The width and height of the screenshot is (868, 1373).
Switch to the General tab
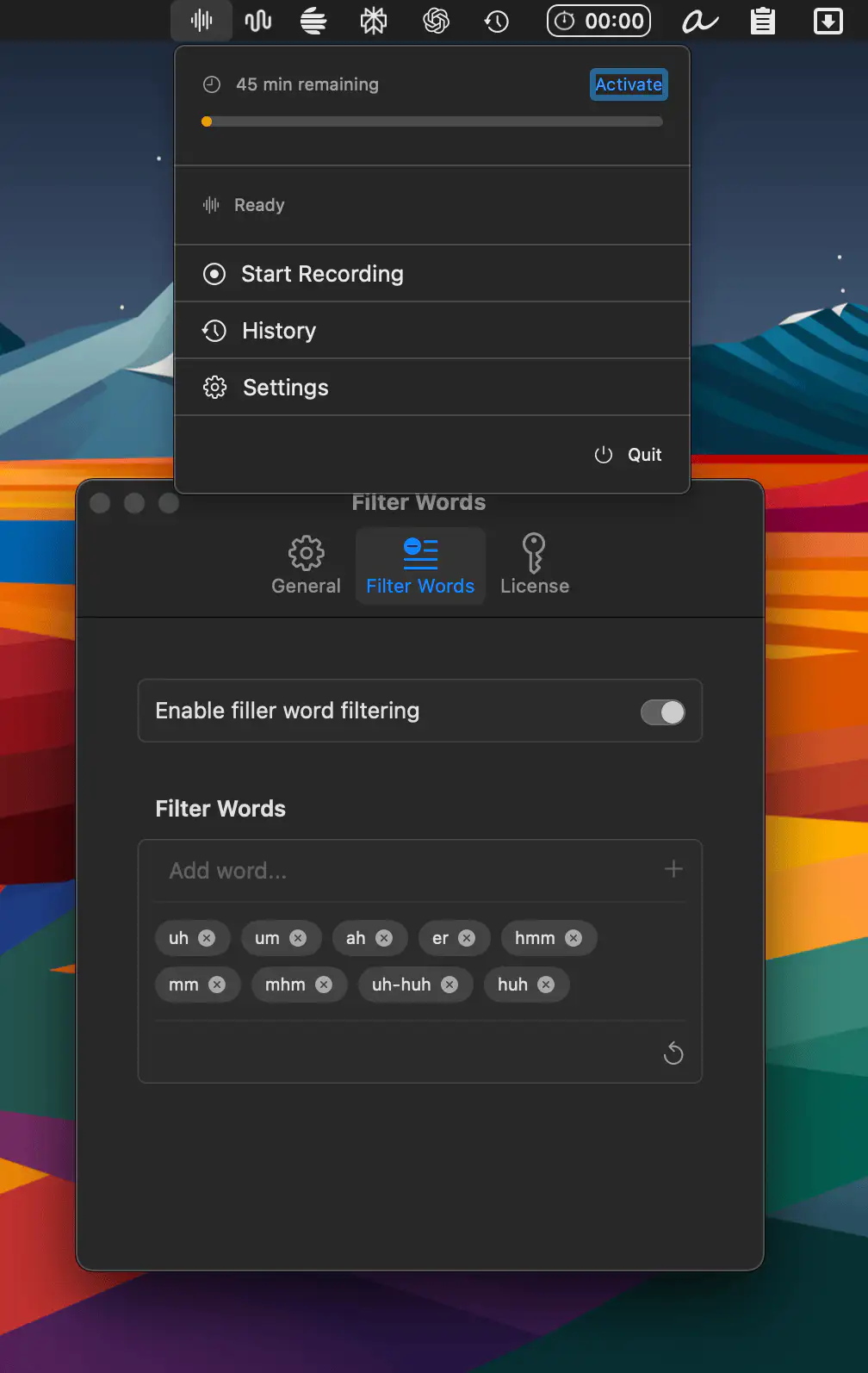[306, 566]
